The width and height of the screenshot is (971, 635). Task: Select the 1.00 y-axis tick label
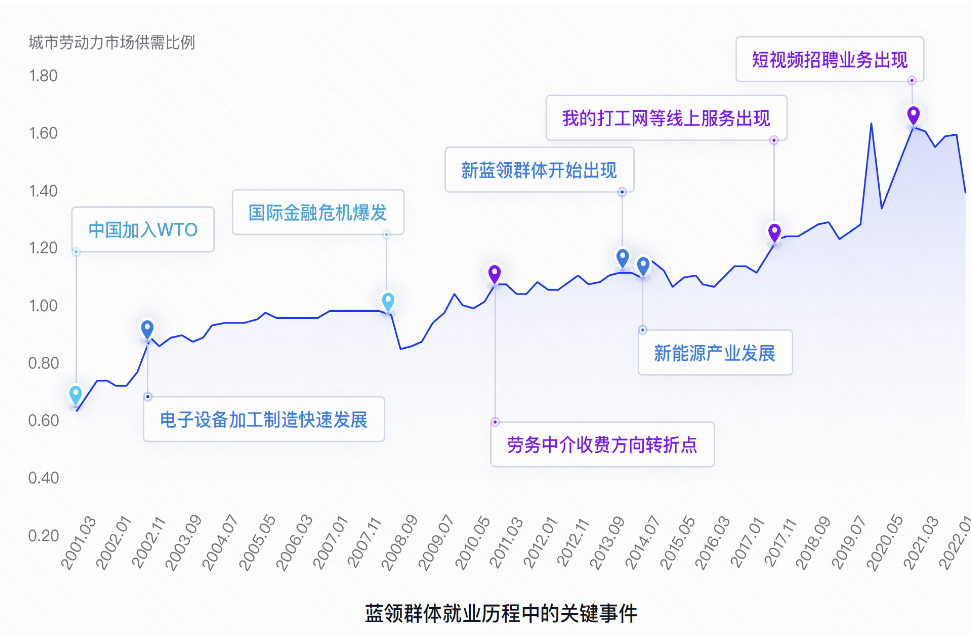click(43, 306)
